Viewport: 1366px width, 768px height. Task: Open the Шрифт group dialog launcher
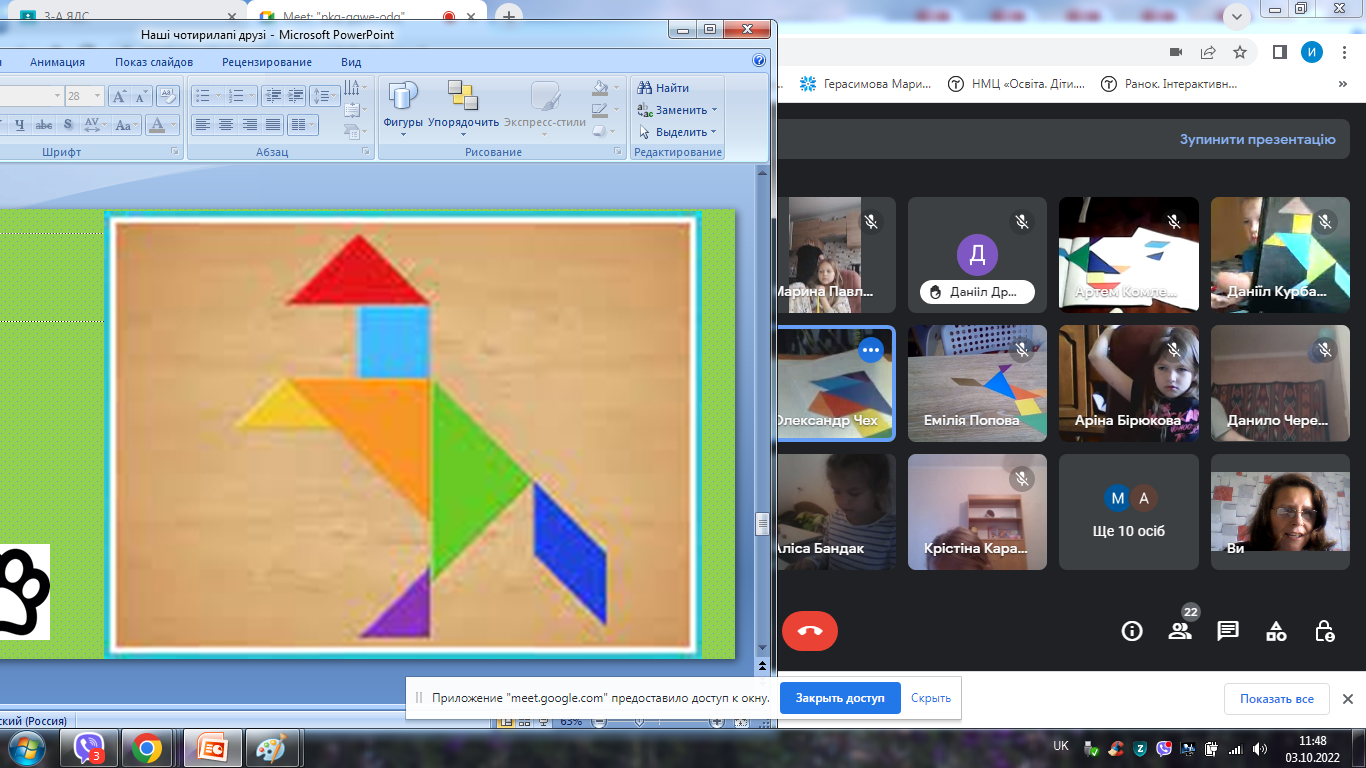coord(175,152)
